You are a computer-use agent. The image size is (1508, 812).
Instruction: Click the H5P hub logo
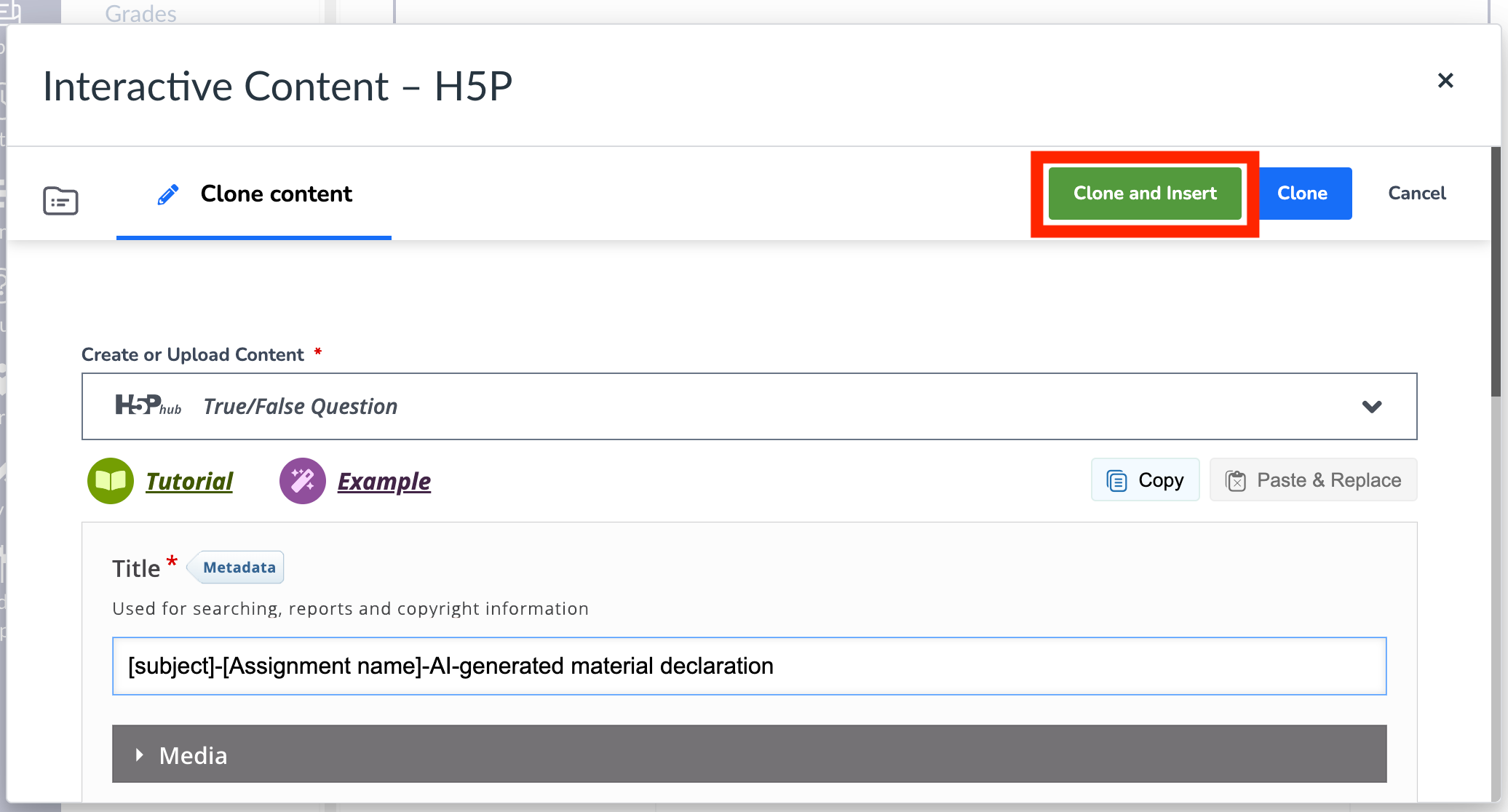(148, 405)
